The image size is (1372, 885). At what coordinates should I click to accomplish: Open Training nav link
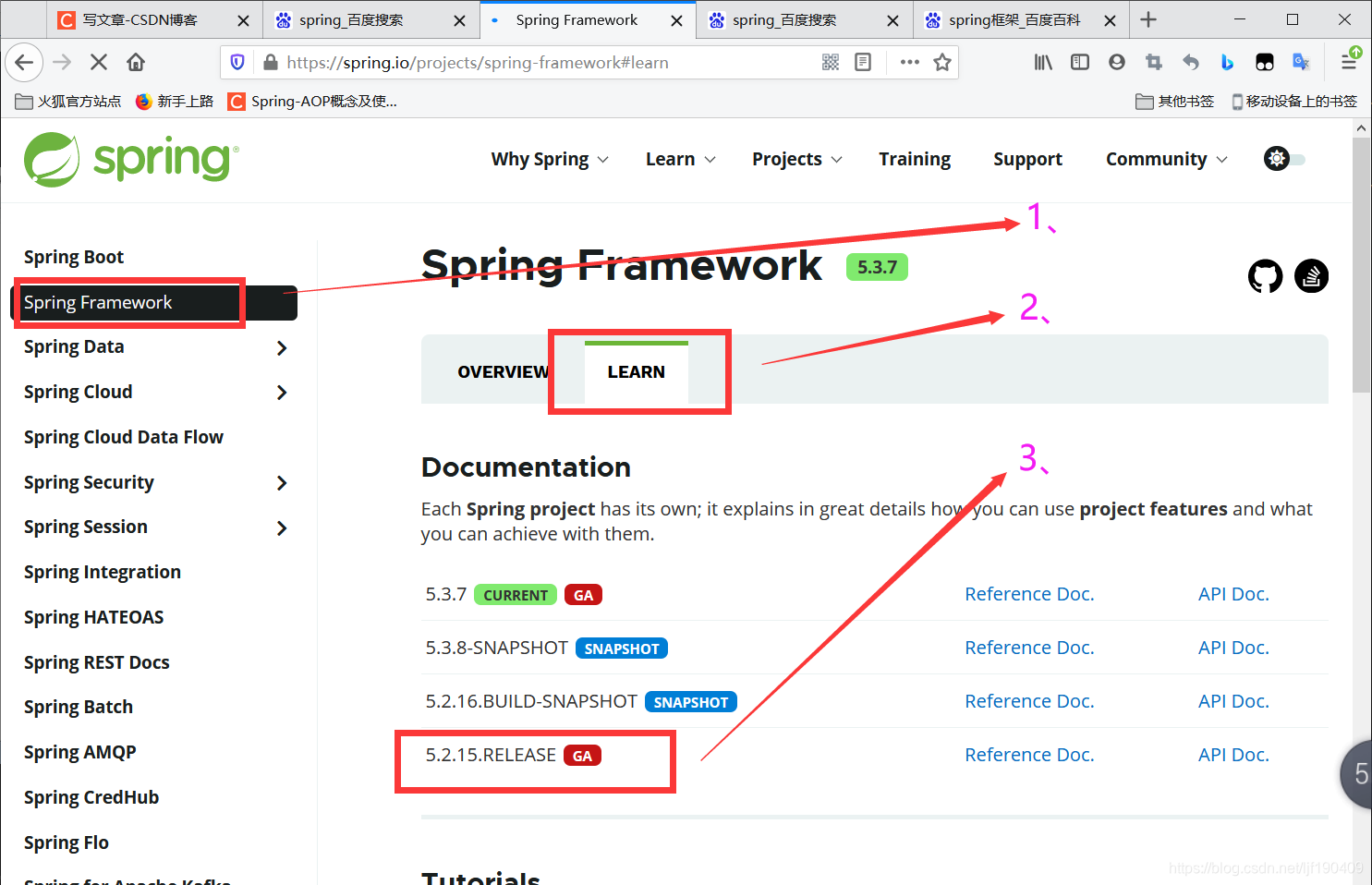915,159
